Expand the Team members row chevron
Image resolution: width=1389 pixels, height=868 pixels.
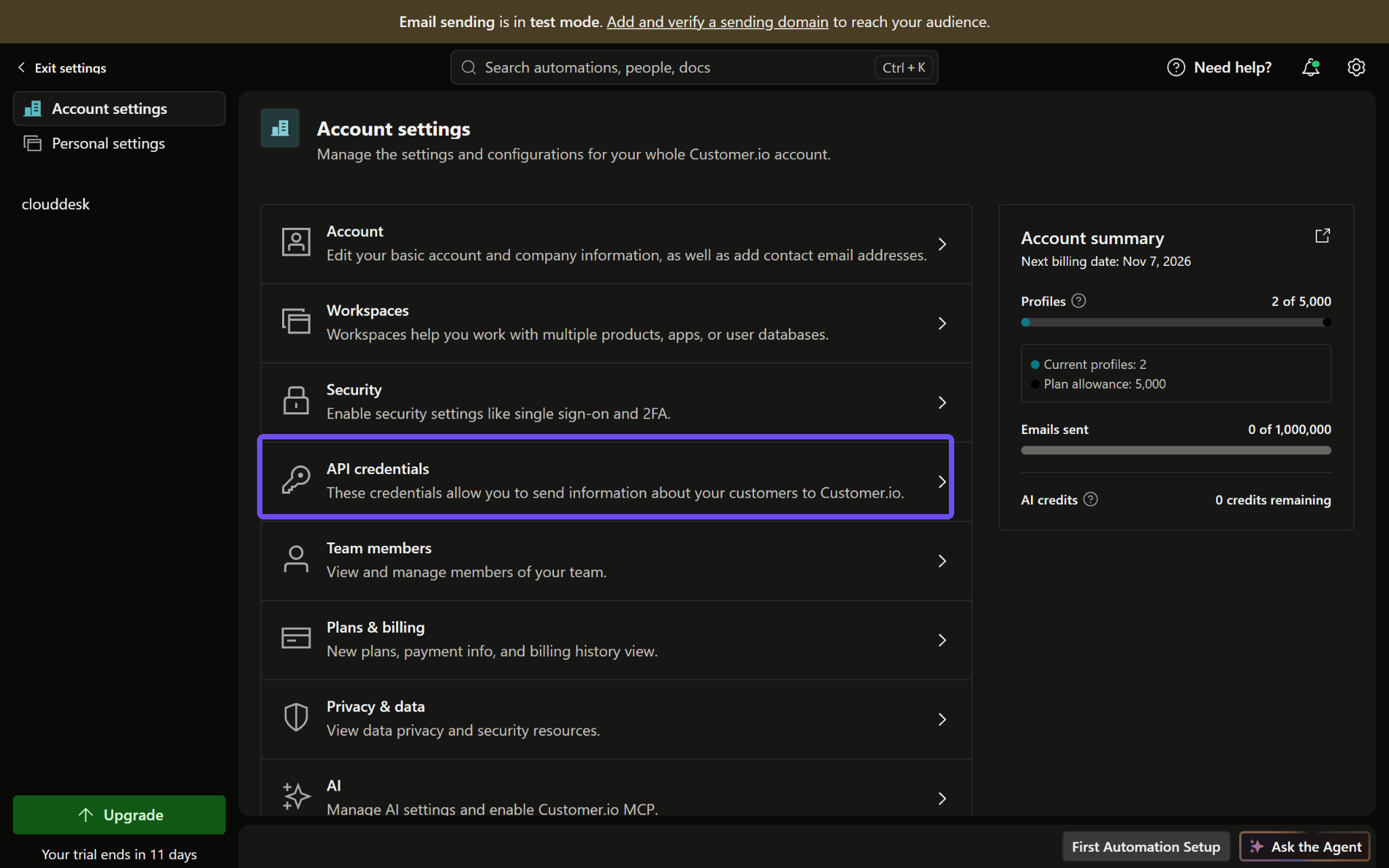click(942, 561)
